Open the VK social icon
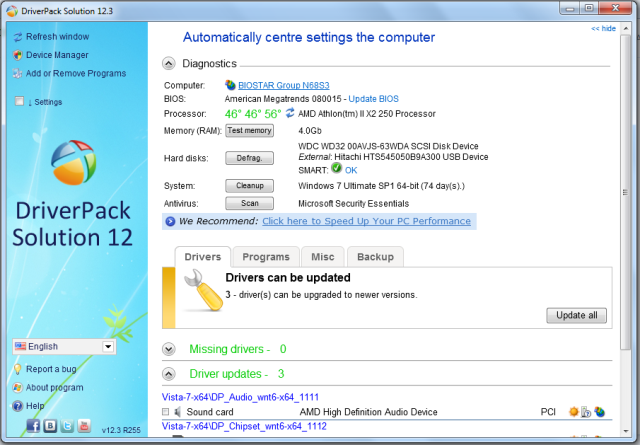This screenshot has width=640, height=445. coord(50,426)
